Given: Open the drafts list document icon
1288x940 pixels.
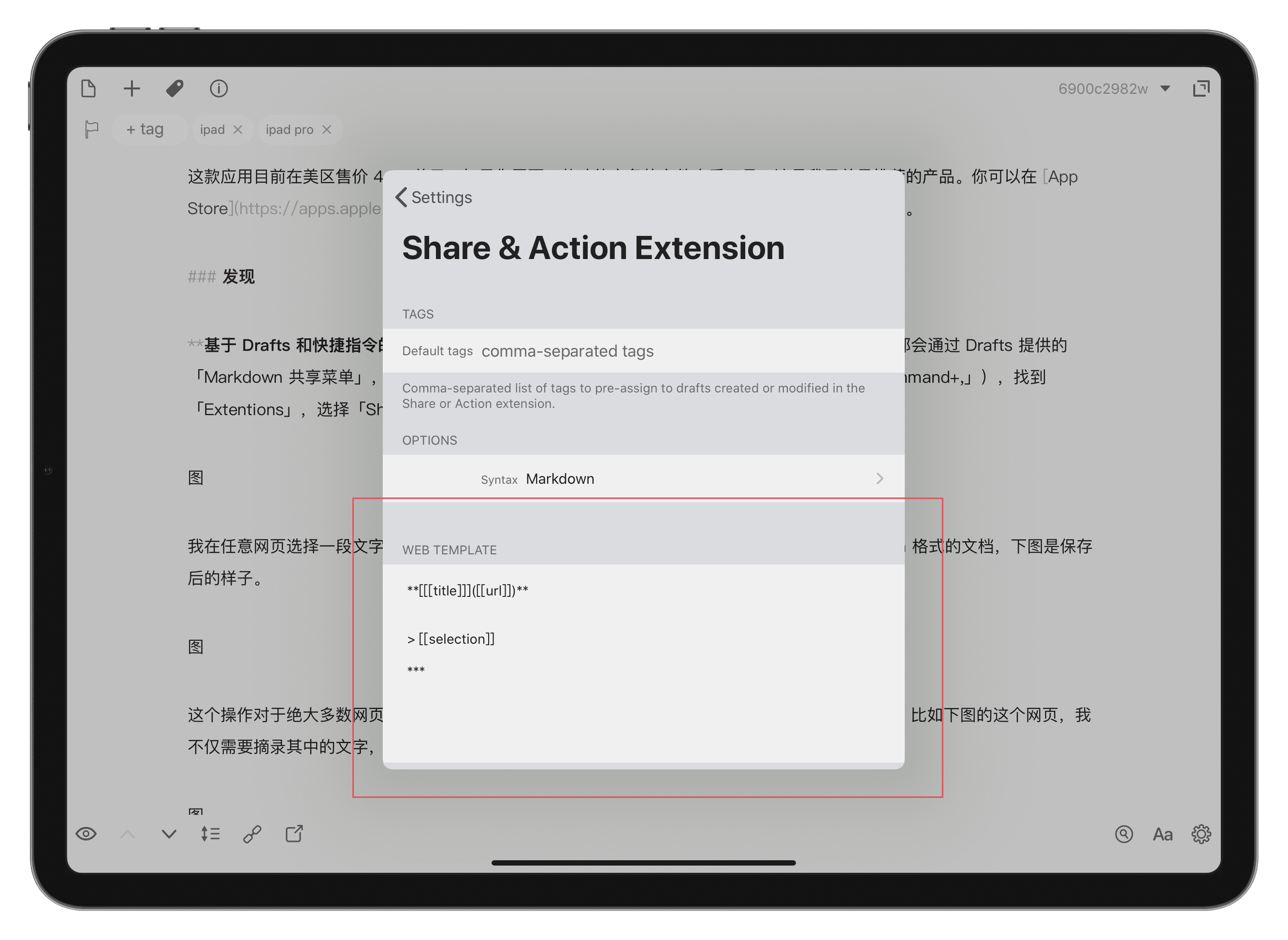Looking at the screenshot, I should tap(89, 89).
